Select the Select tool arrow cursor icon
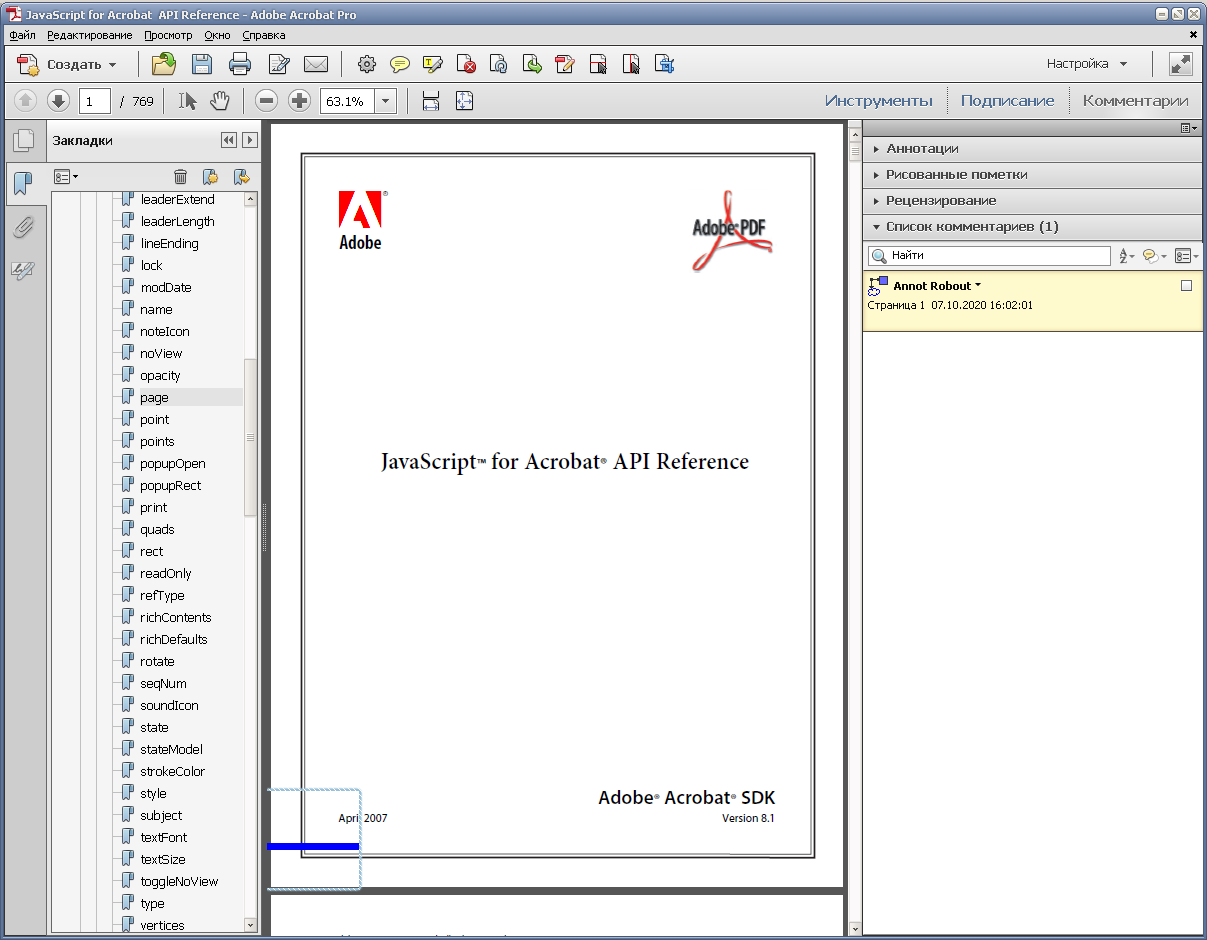Image resolution: width=1207 pixels, height=940 pixels. pos(187,101)
